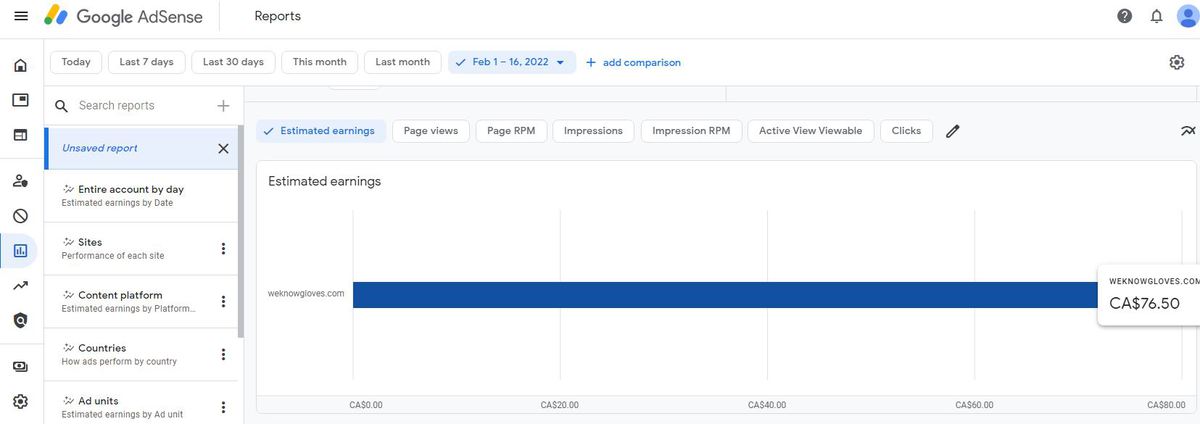Open the Payments sidebar icon
This screenshot has height=424, width=1200.
[x=21, y=367]
